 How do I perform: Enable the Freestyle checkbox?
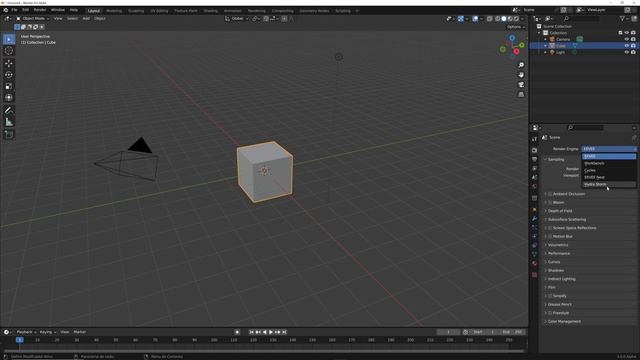pos(550,313)
